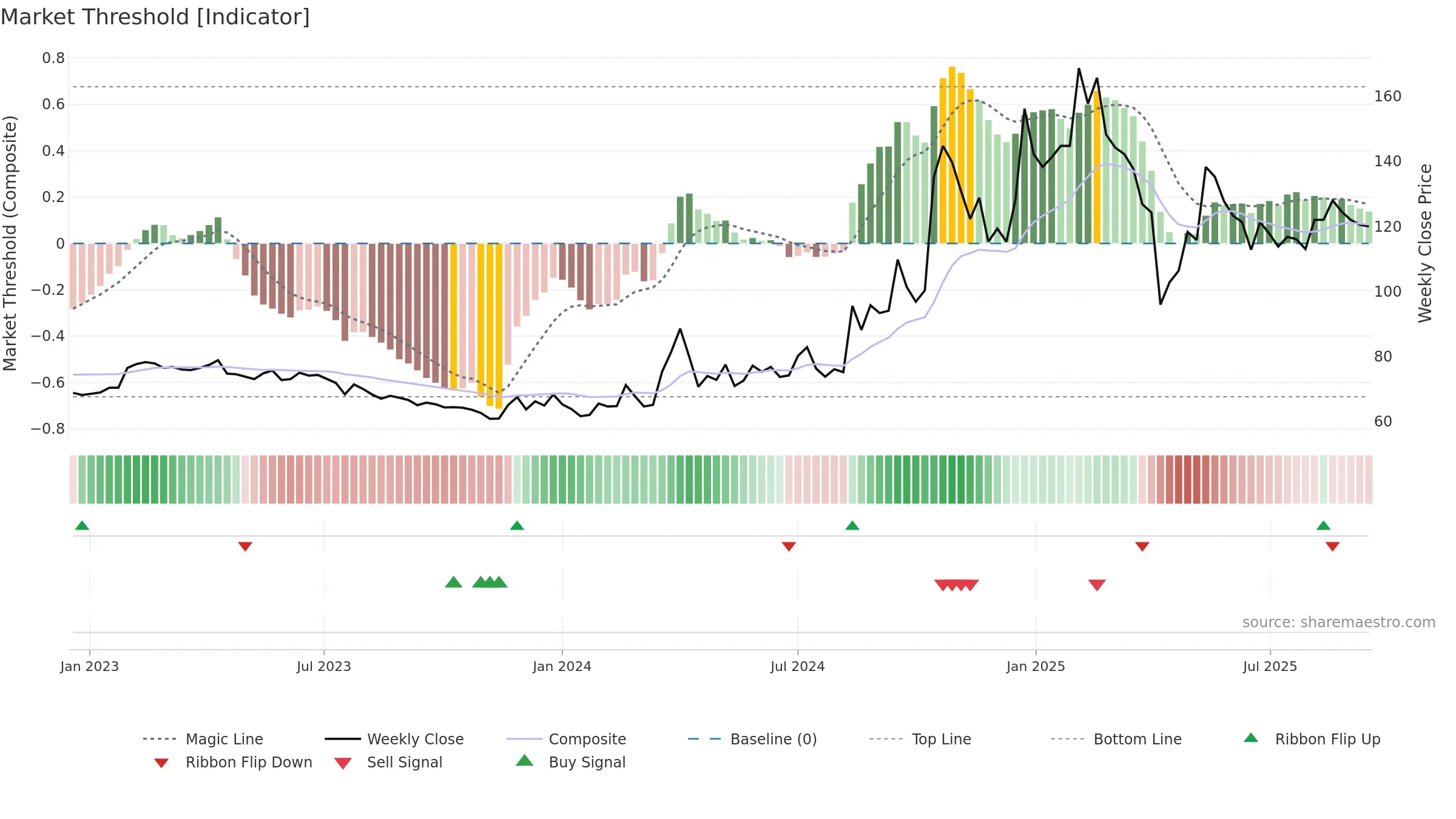Click the lone sell signal marker in early 2025

[x=1097, y=585]
